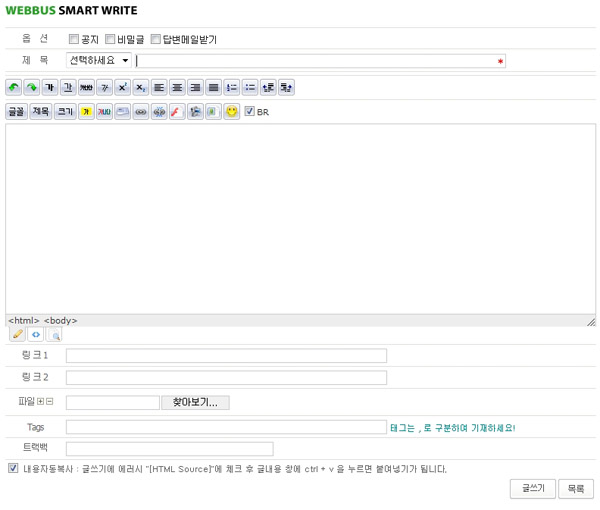600x510 pixels.
Task: Open the preview magnifier icon
Action: (x=54, y=335)
